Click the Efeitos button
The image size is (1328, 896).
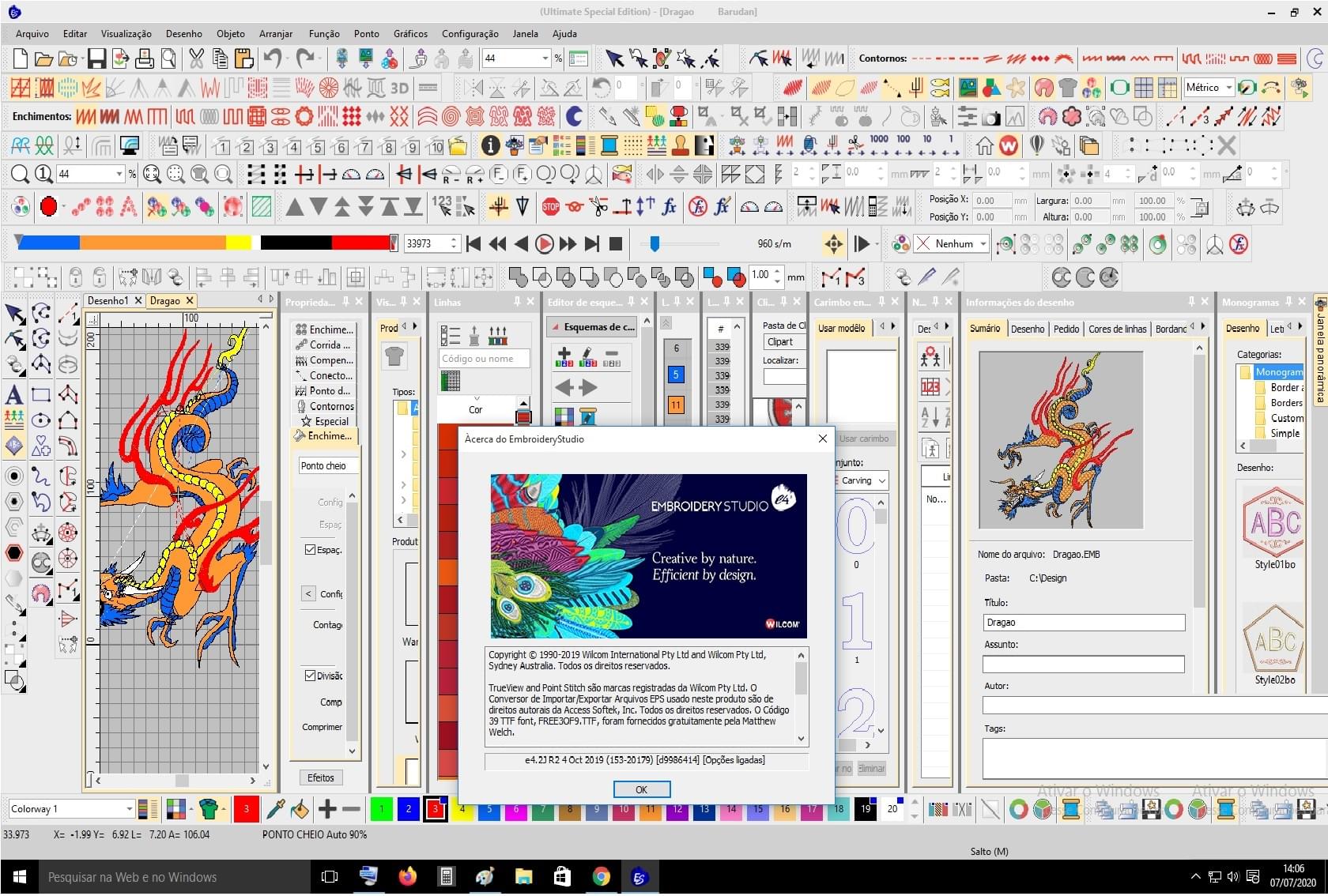tap(320, 777)
